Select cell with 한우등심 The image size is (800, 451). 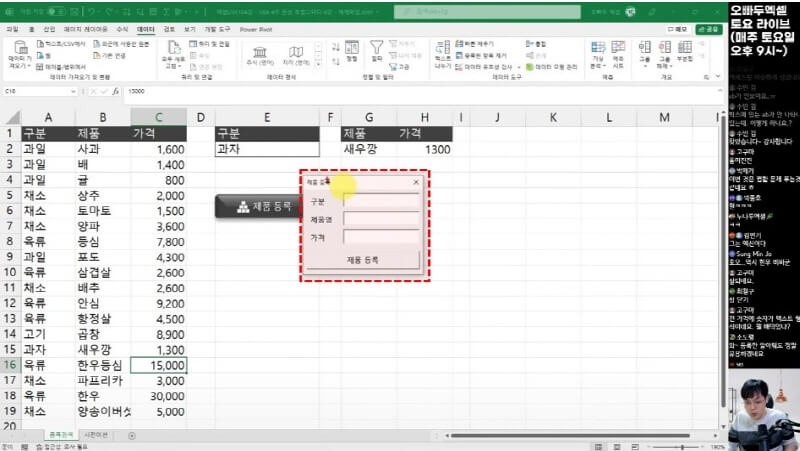[x=103, y=365]
